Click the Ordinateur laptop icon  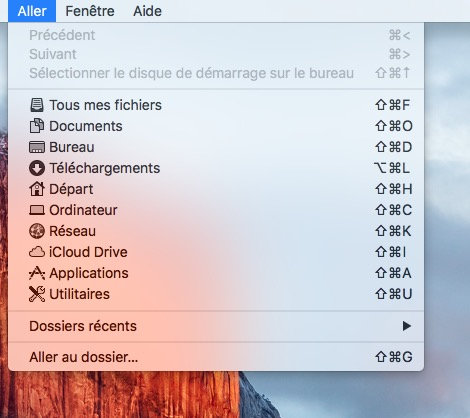(37, 210)
